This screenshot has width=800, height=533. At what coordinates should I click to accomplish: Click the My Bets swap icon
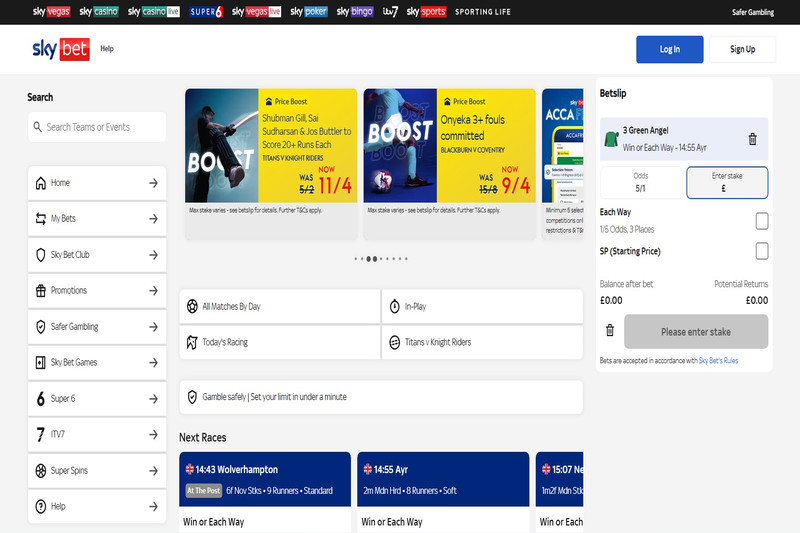(41, 219)
